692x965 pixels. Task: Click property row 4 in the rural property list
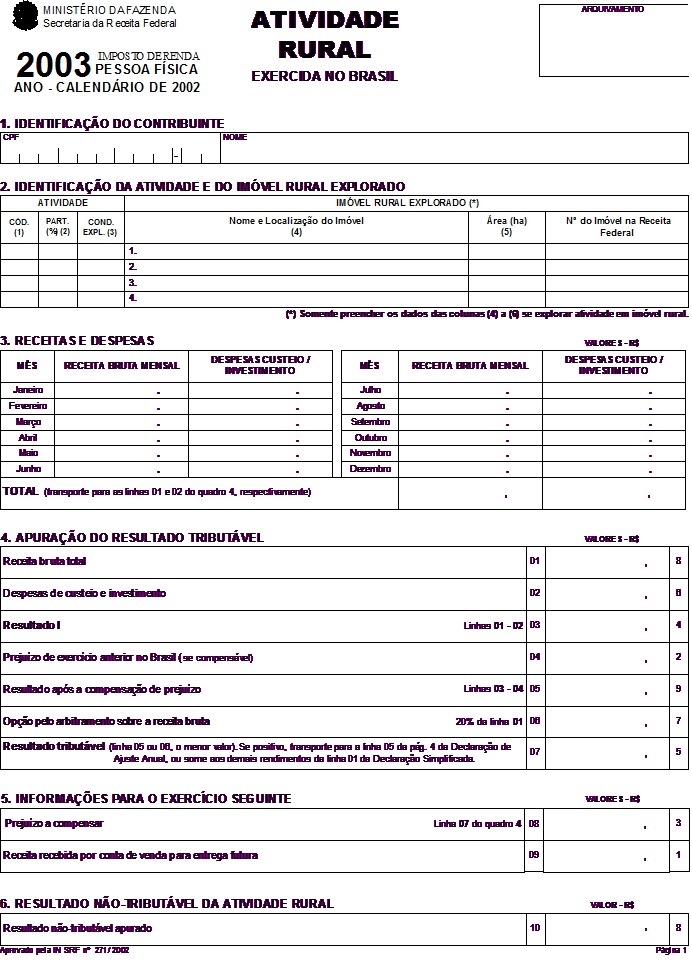300,297
